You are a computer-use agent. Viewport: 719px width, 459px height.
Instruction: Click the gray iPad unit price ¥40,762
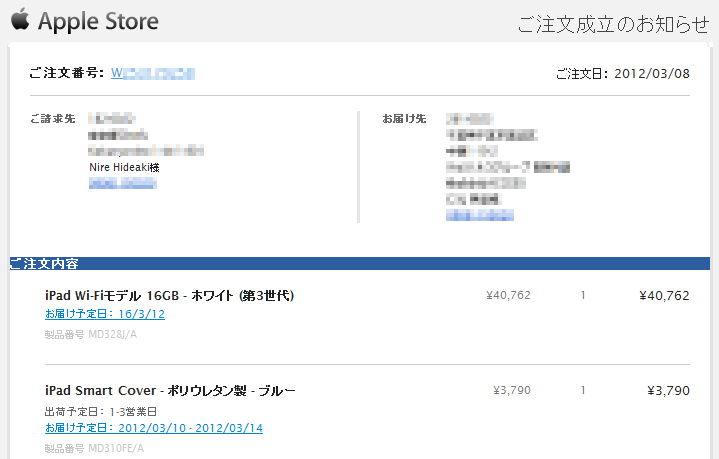tap(508, 295)
